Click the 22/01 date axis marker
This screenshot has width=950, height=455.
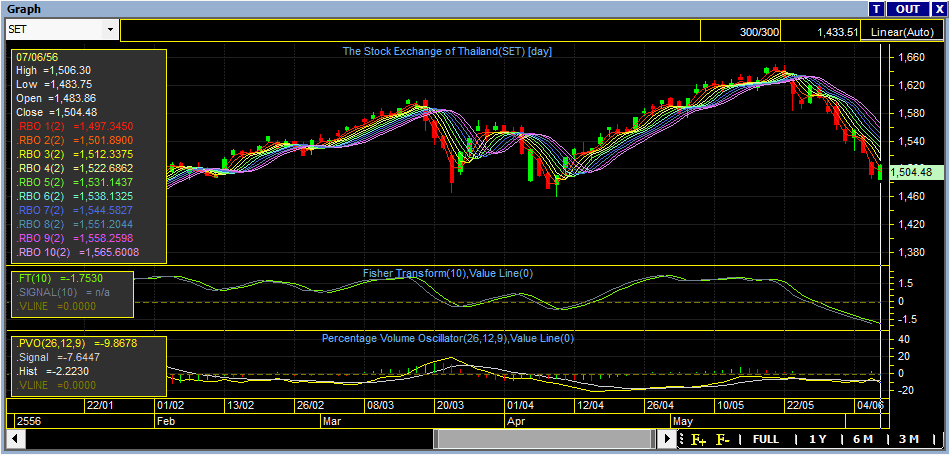(99, 405)
